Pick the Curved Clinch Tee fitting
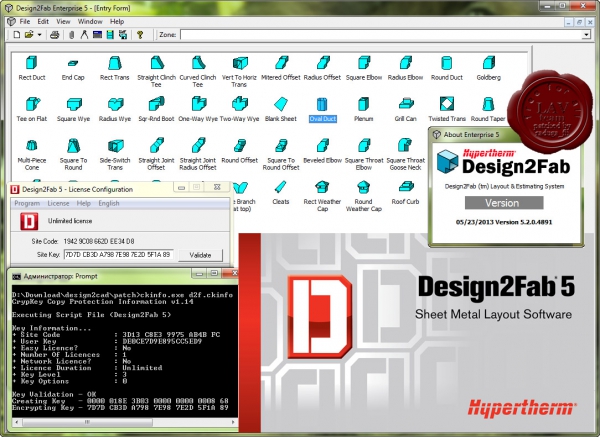 pos(198,63)
